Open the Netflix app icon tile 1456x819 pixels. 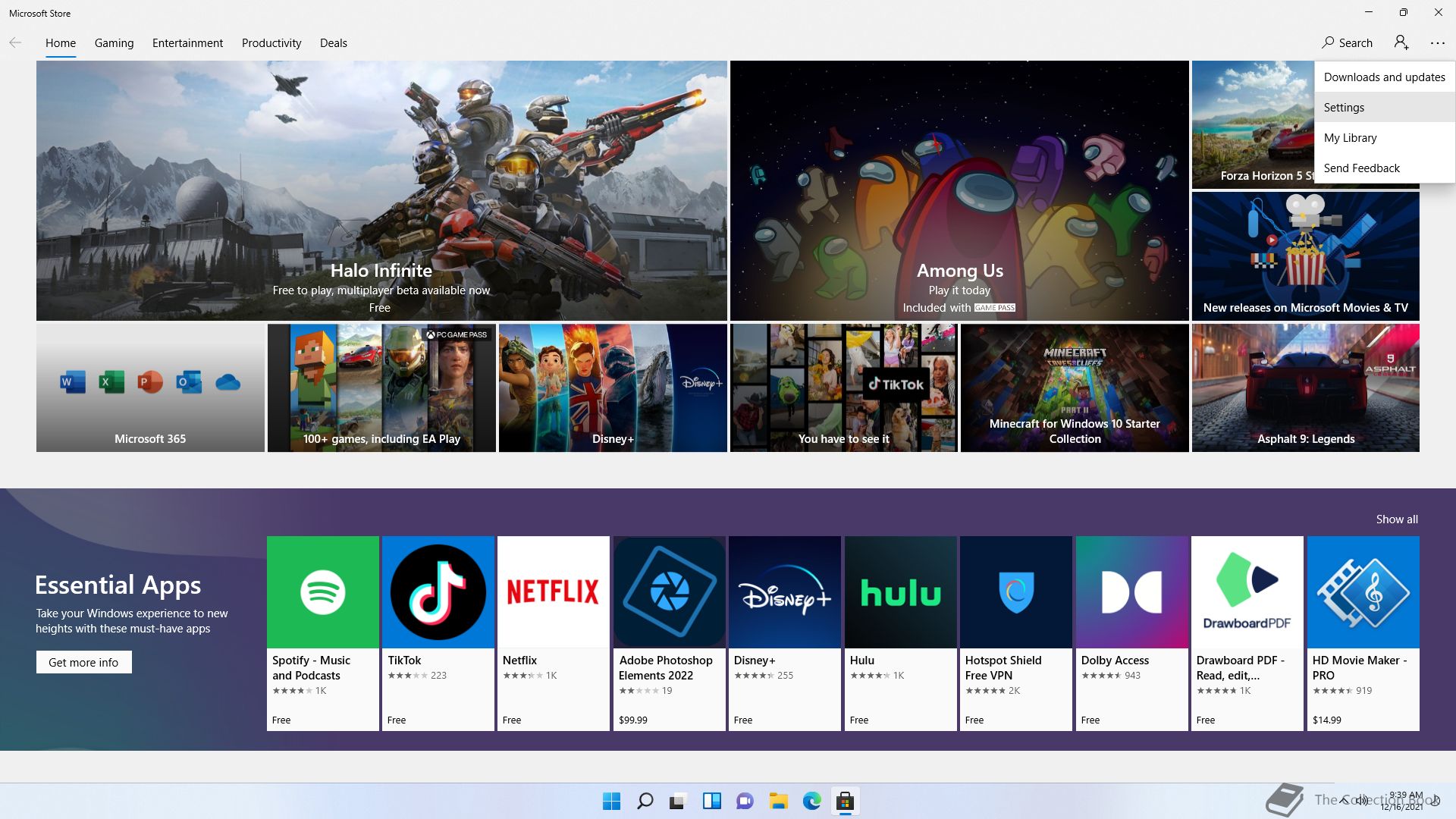(554, 592)
